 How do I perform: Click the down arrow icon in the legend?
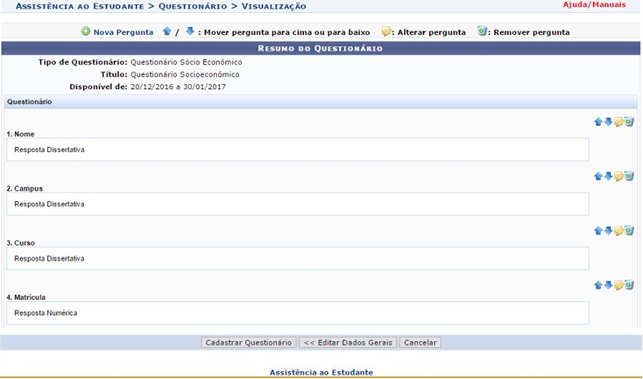[x=189, y=31]
